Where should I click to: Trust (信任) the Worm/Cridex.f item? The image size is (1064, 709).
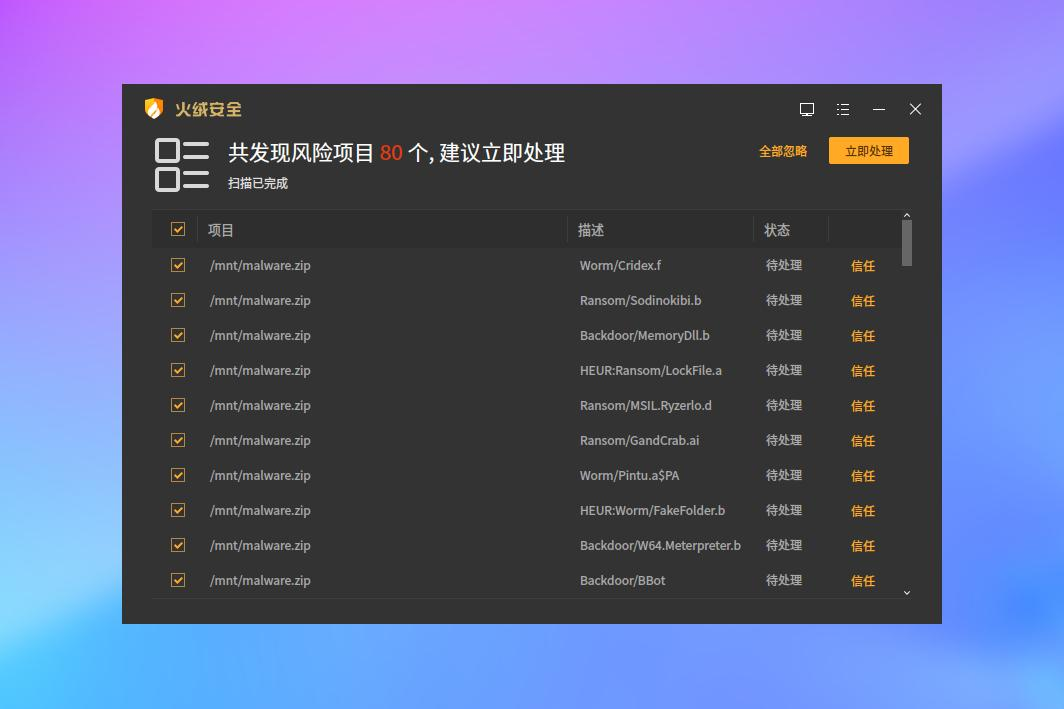point(863,266)
